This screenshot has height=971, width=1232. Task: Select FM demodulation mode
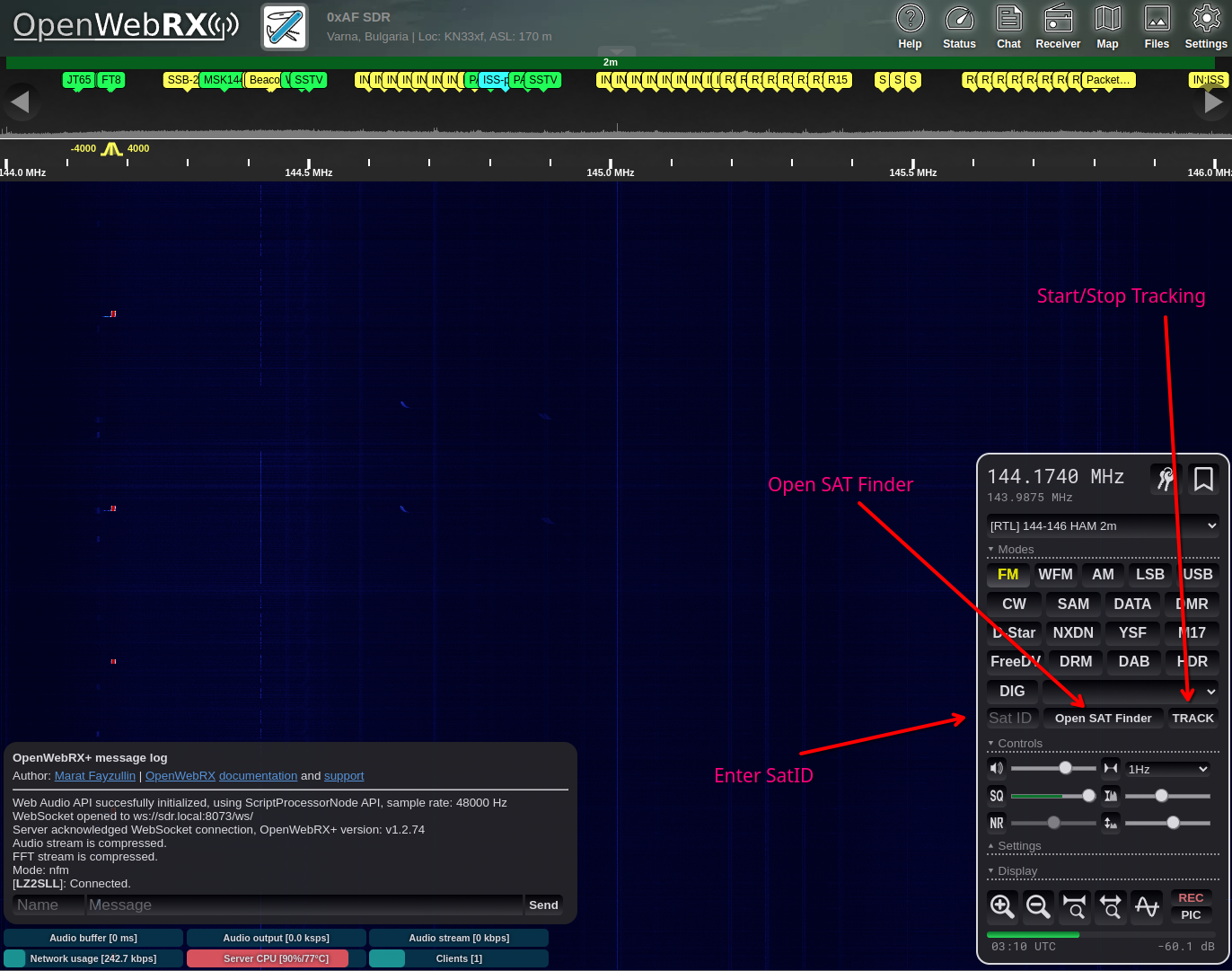click(1008, 575)
